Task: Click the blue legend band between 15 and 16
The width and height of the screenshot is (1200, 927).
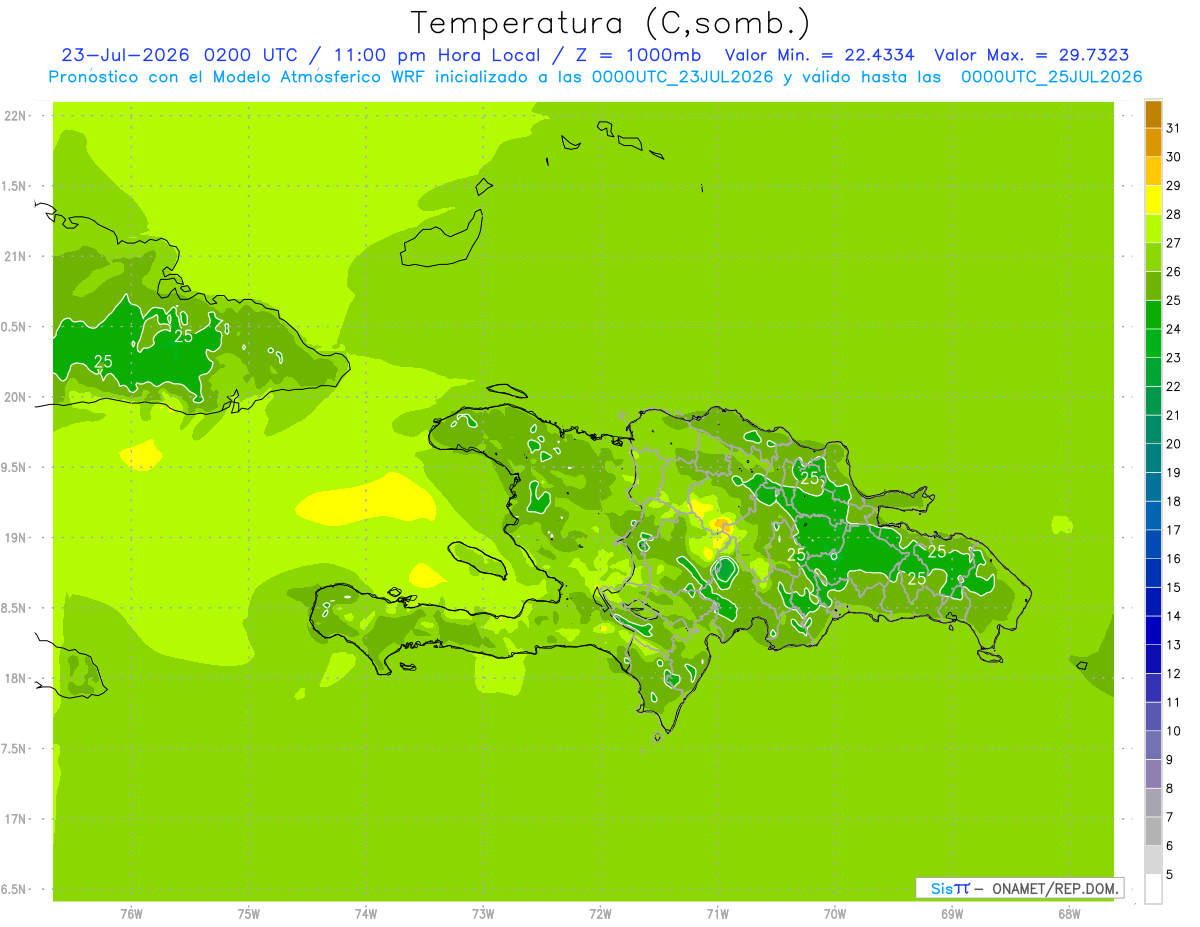Action: tap(1153, 572)
